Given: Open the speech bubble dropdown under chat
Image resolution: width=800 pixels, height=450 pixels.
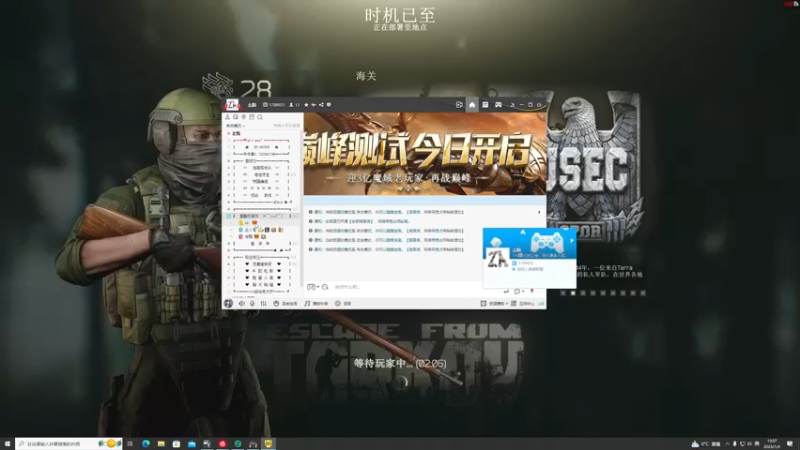Looking at the screenshot, I should [x=518, y=291].
